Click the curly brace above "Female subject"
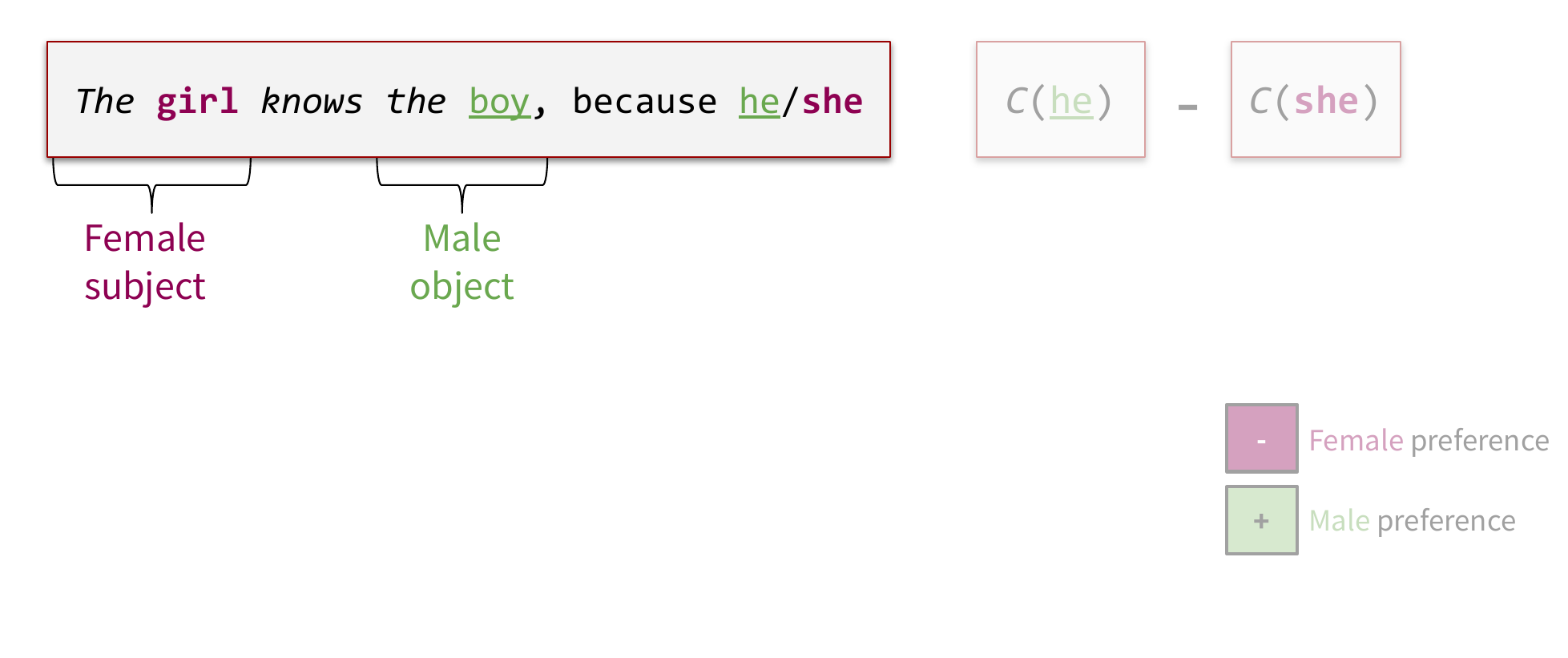The height and width of the screenshot is (658, 1568). [151, 184]
